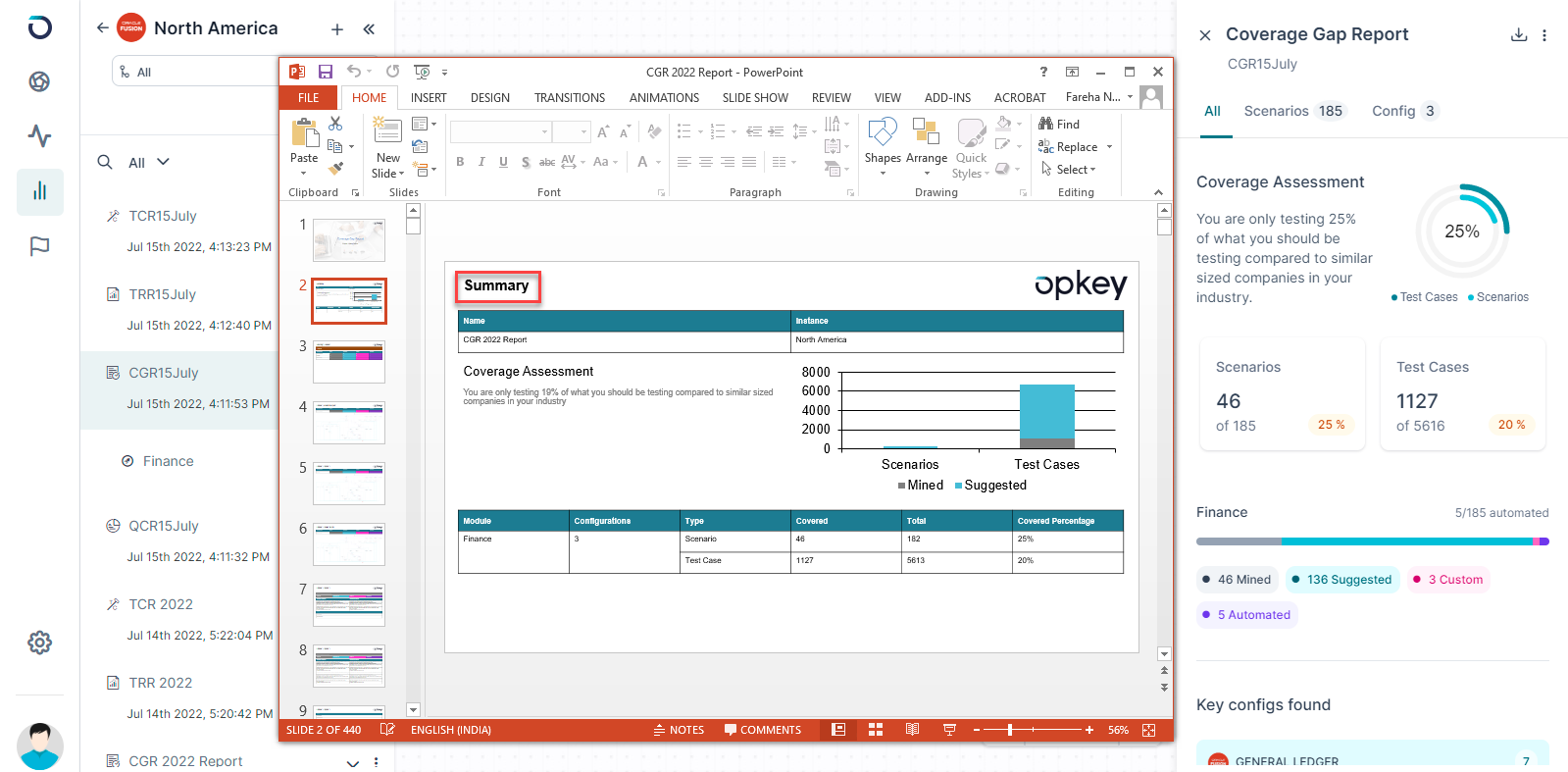This screenshot has height=772, width=1568.
Task: Toggle Underline formatting
Action: [x=503, y=162]
